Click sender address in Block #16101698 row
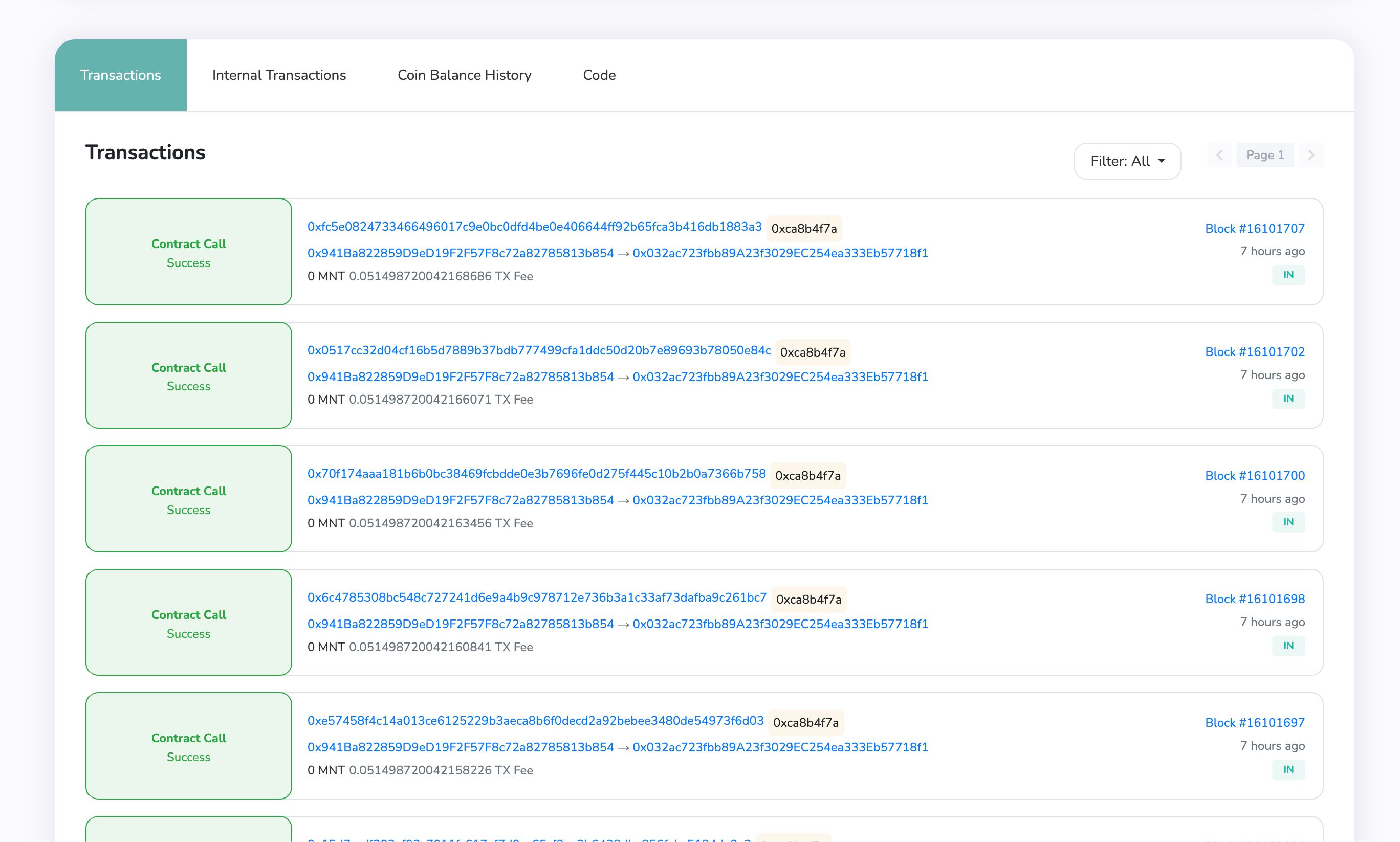Screen dimensions: 1400x842 click(460, 624)
